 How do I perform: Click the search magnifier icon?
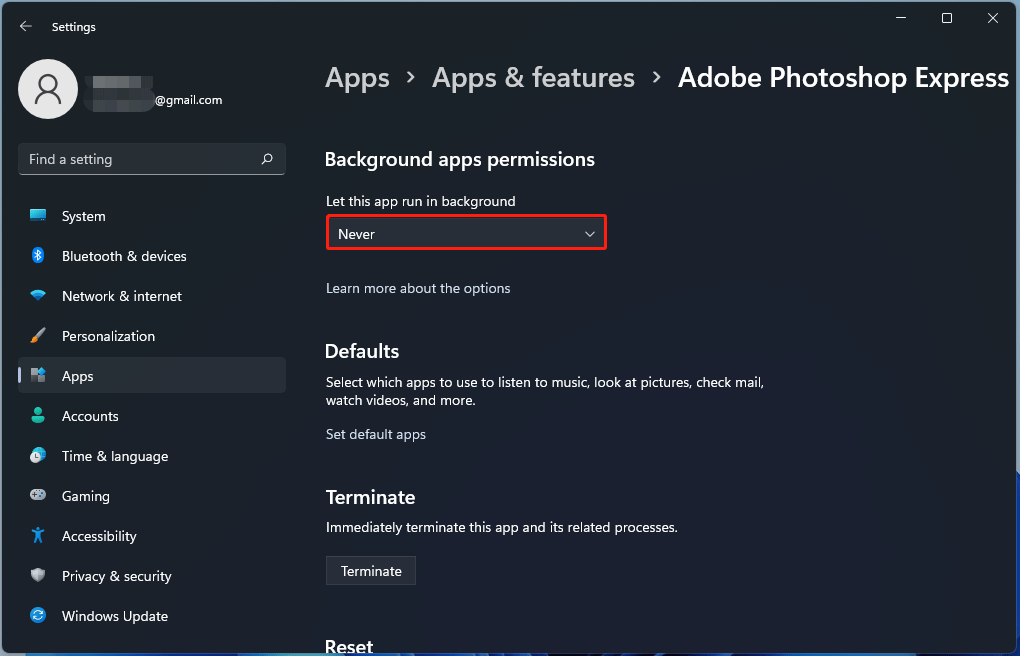pos(267,159)
